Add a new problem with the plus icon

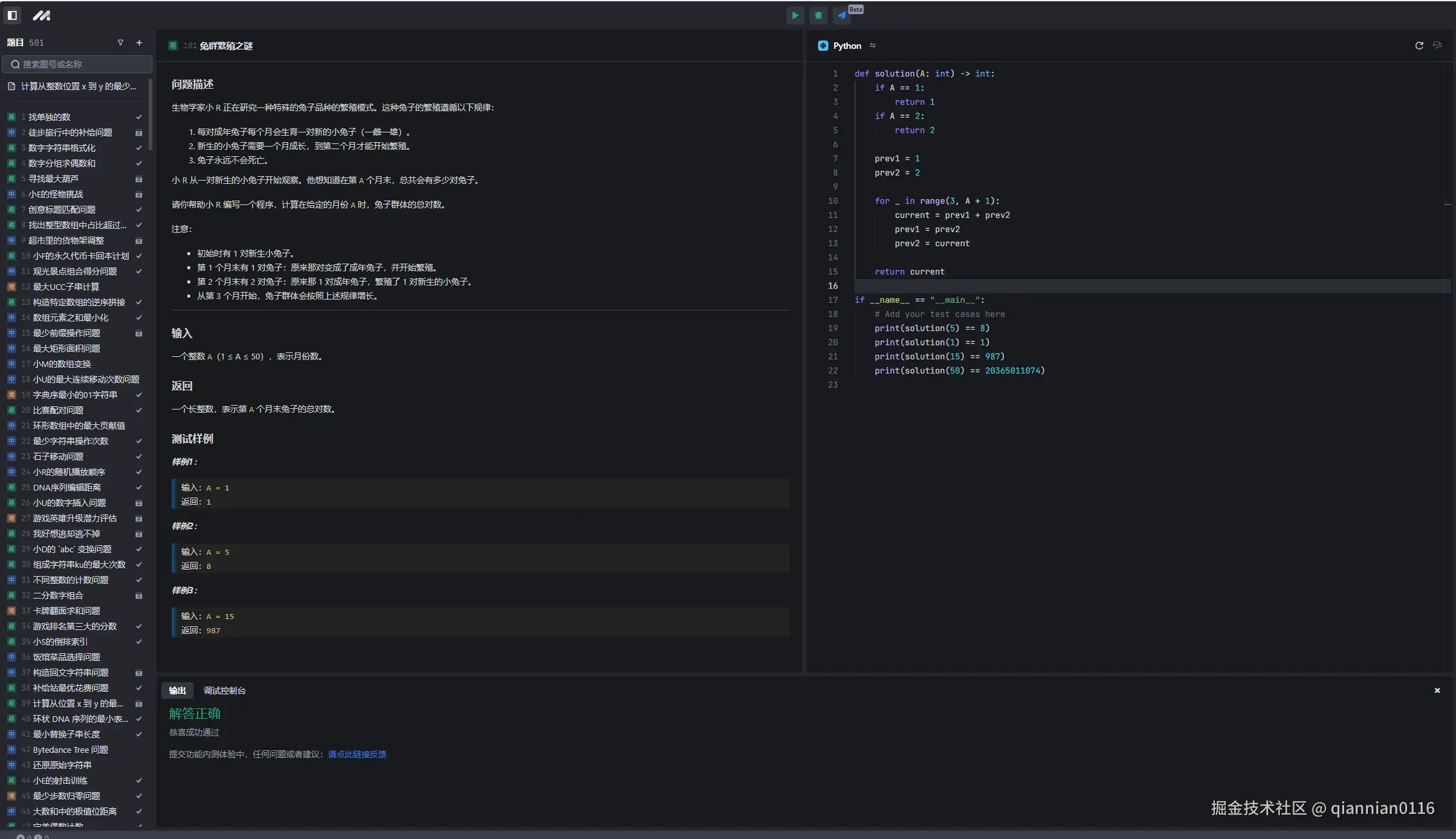[x=139, y=42]
